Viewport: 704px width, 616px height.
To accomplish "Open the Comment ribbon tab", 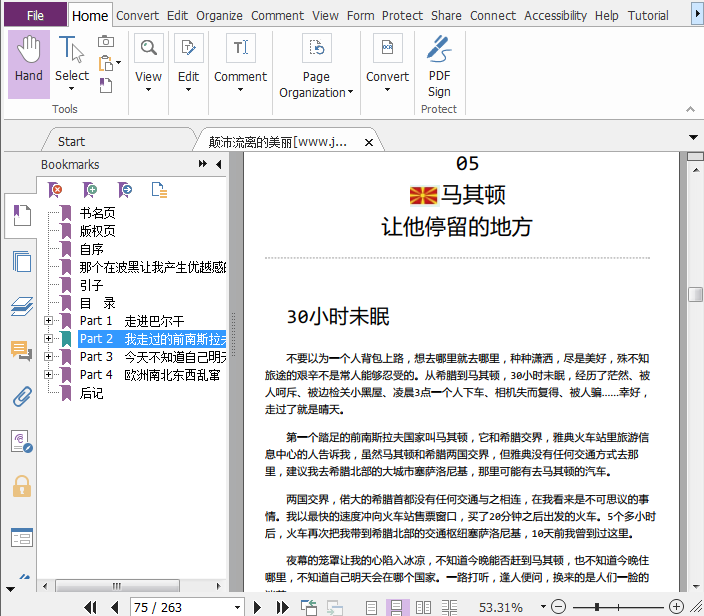I will tap(277, 15).
